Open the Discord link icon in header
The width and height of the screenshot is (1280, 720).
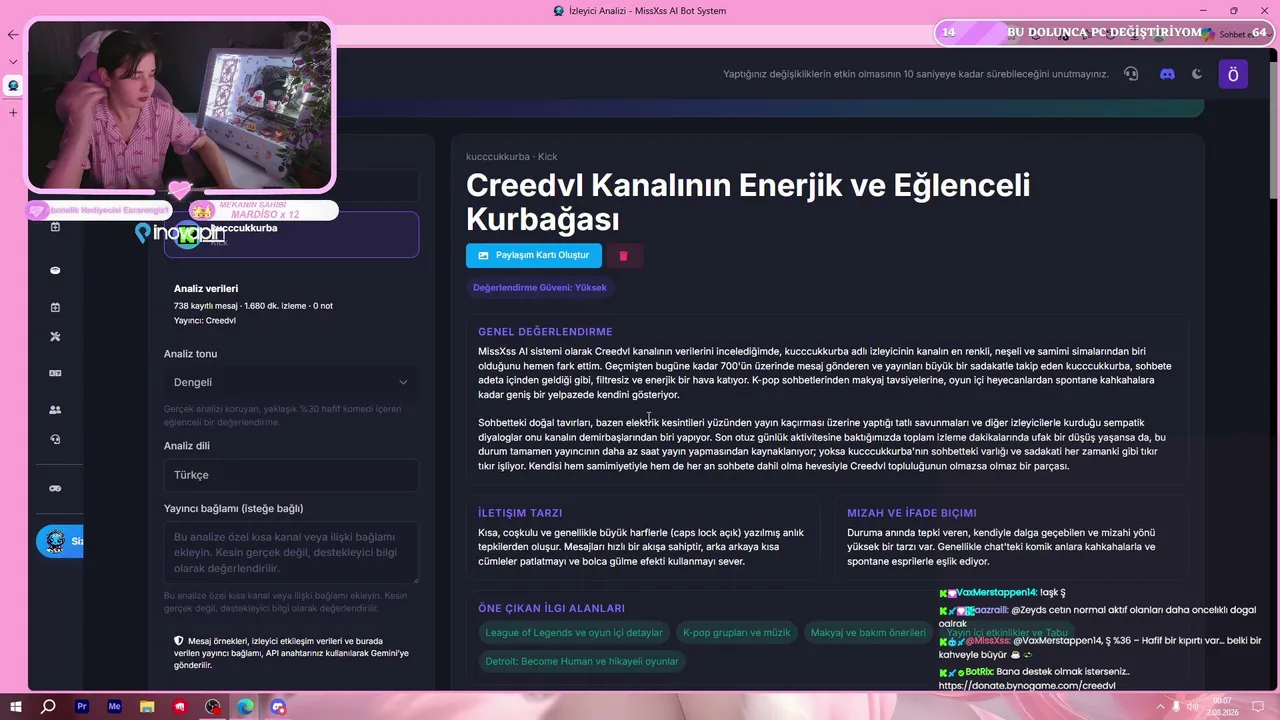click(1167, 74)
